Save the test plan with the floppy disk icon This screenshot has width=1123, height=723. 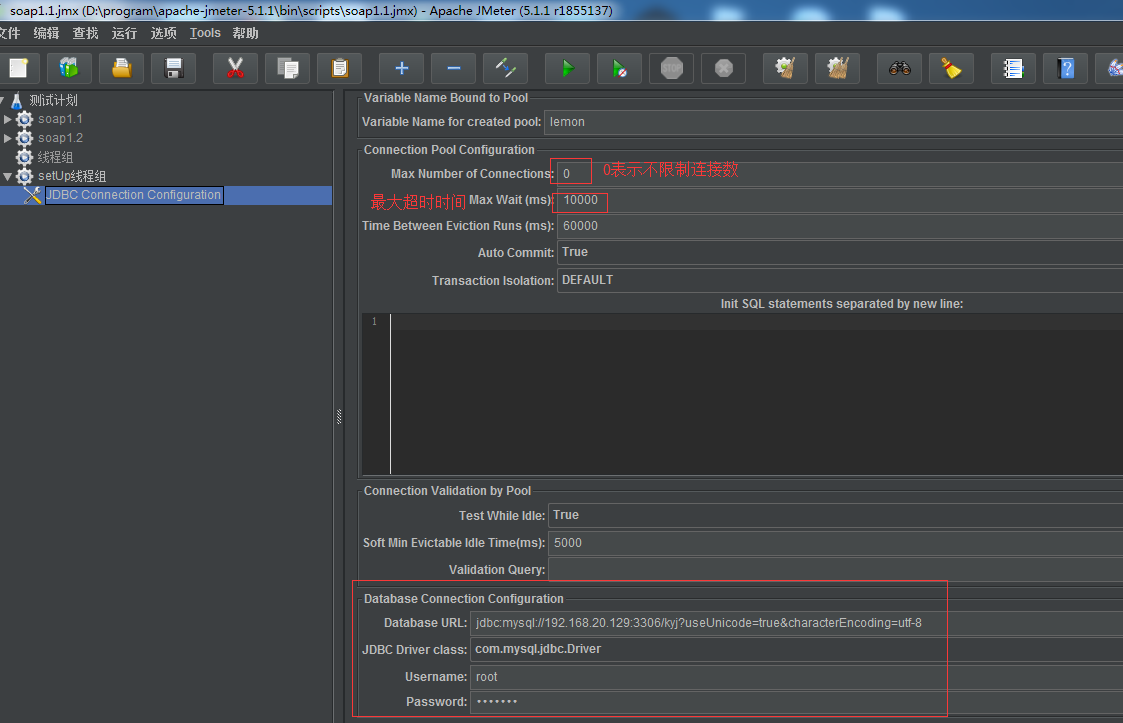173,68
